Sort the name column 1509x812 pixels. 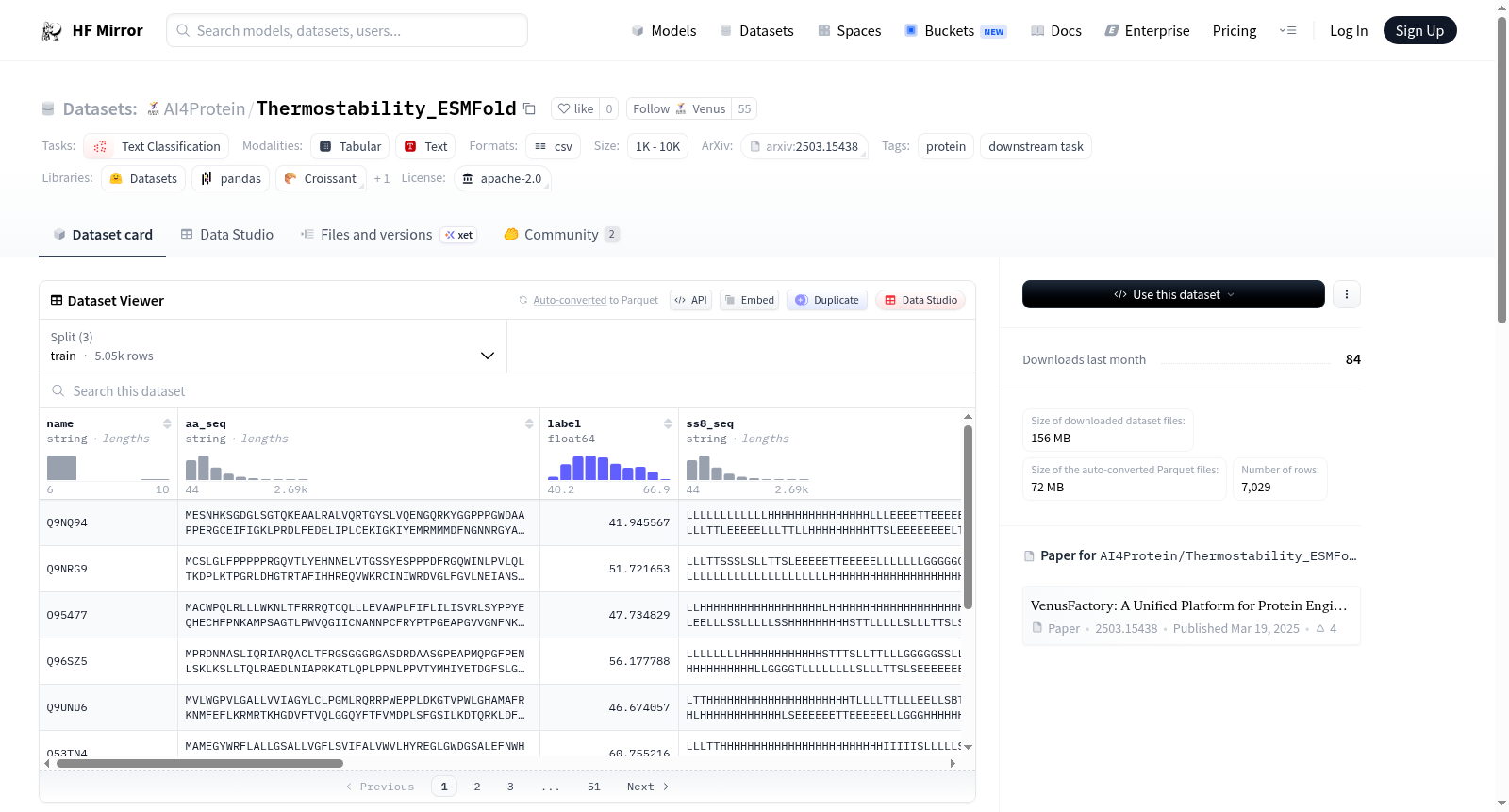(167, 423)
